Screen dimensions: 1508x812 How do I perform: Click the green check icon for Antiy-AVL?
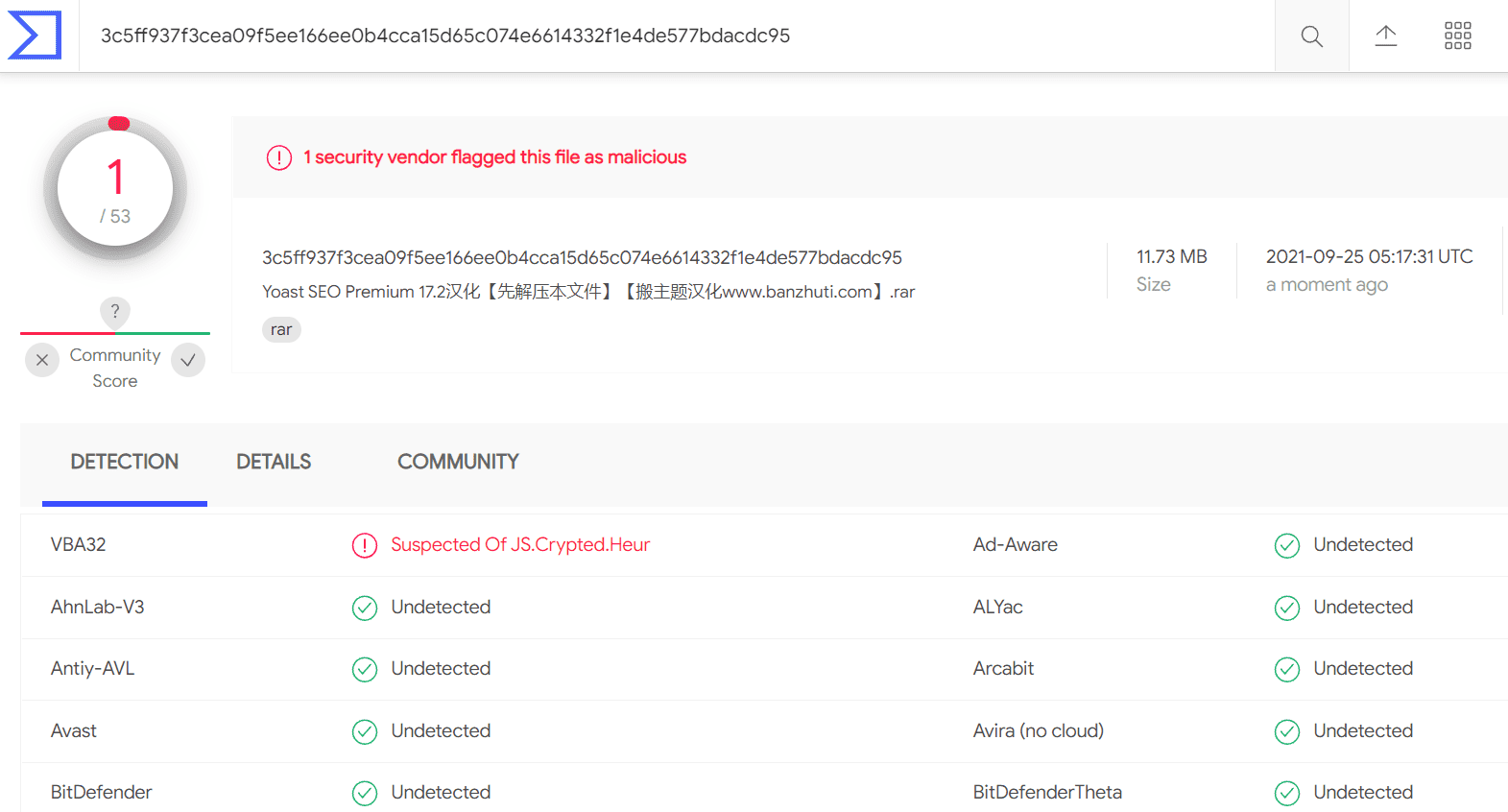365,669
